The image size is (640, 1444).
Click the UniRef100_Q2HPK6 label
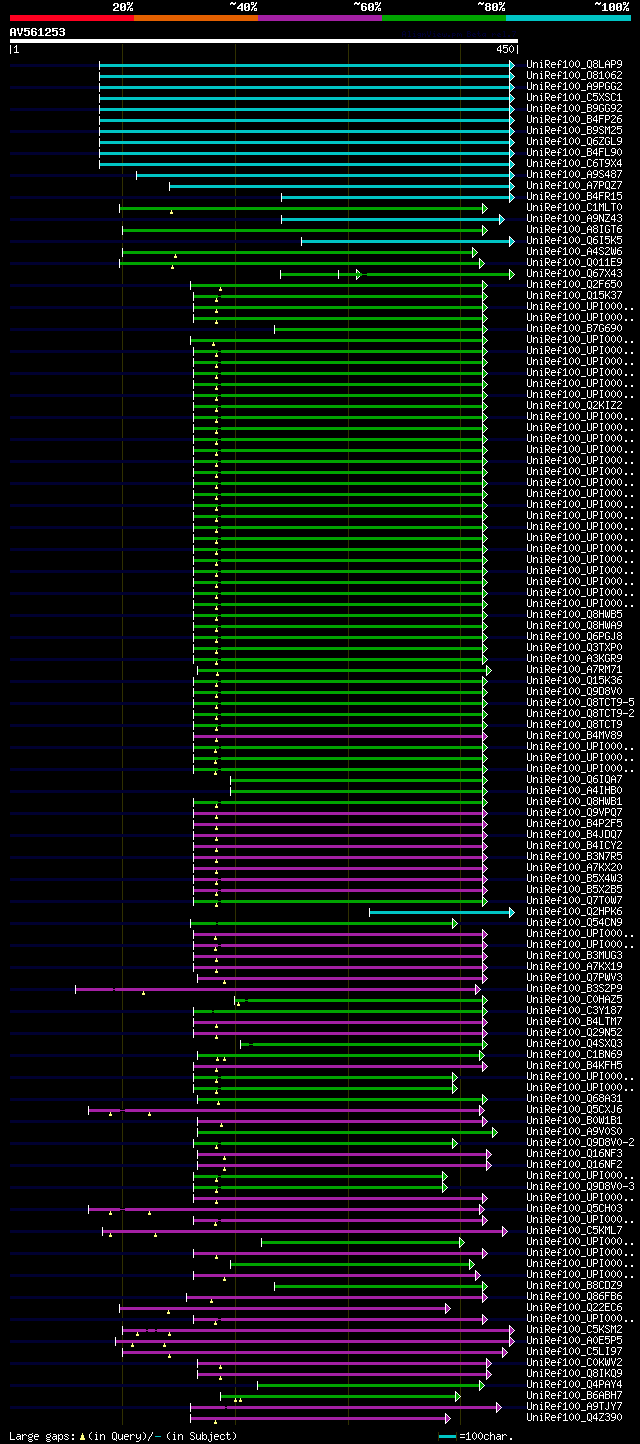(x=574, y=912)
